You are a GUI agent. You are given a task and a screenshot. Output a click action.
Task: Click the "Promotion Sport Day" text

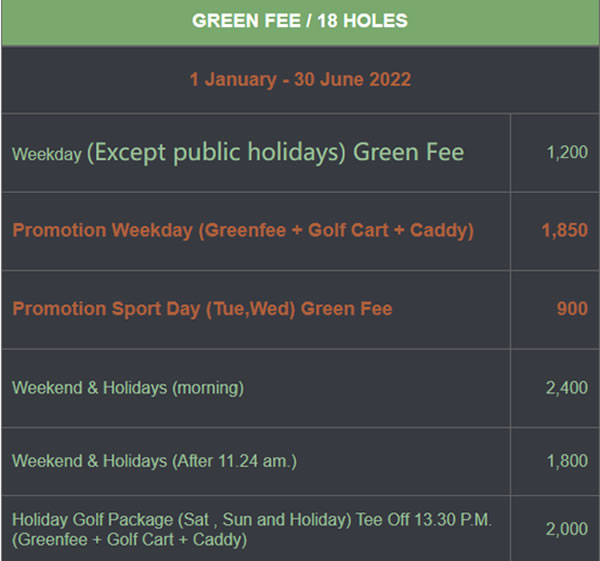107,309
